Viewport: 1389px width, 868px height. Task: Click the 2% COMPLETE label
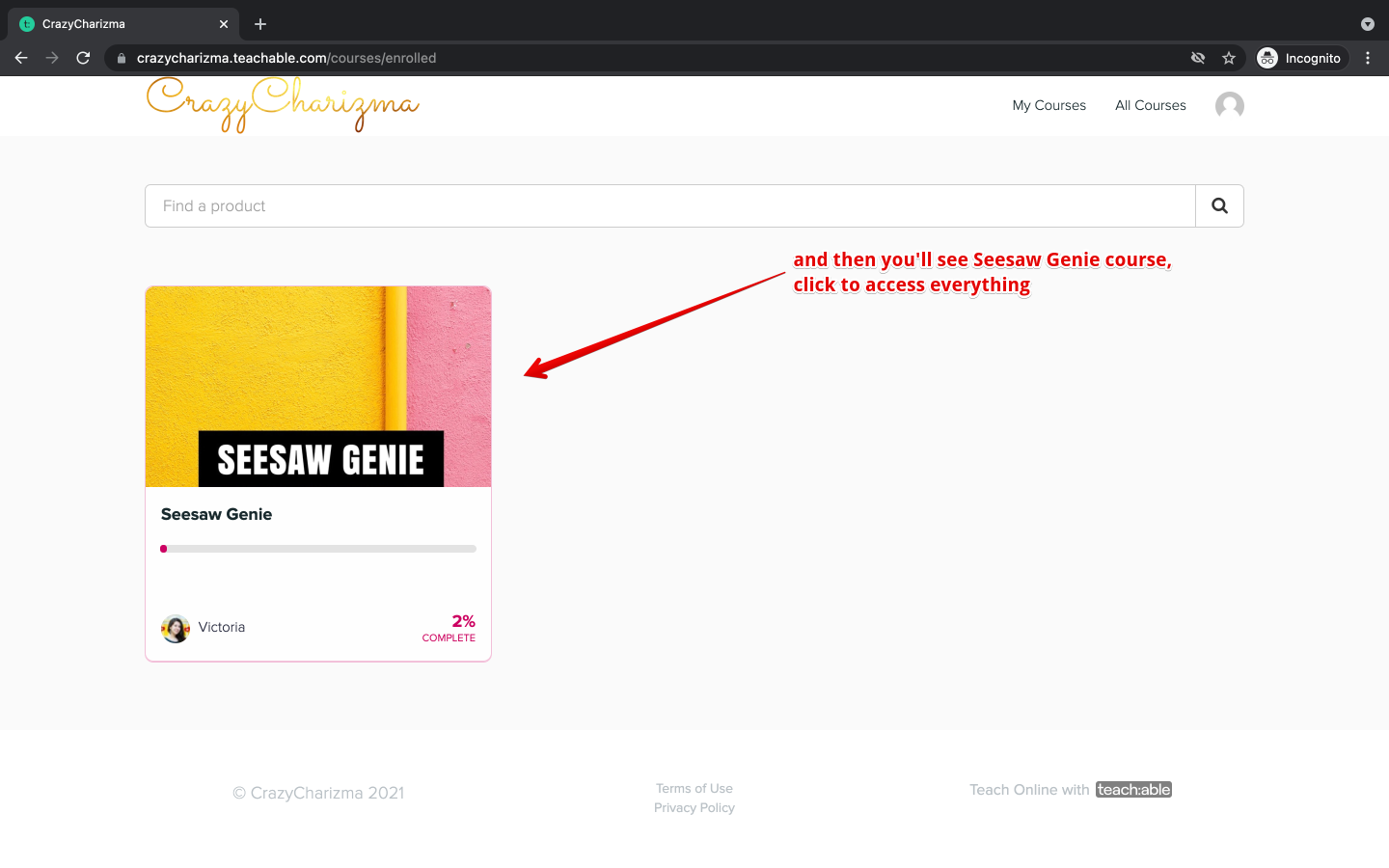point(449,628)
